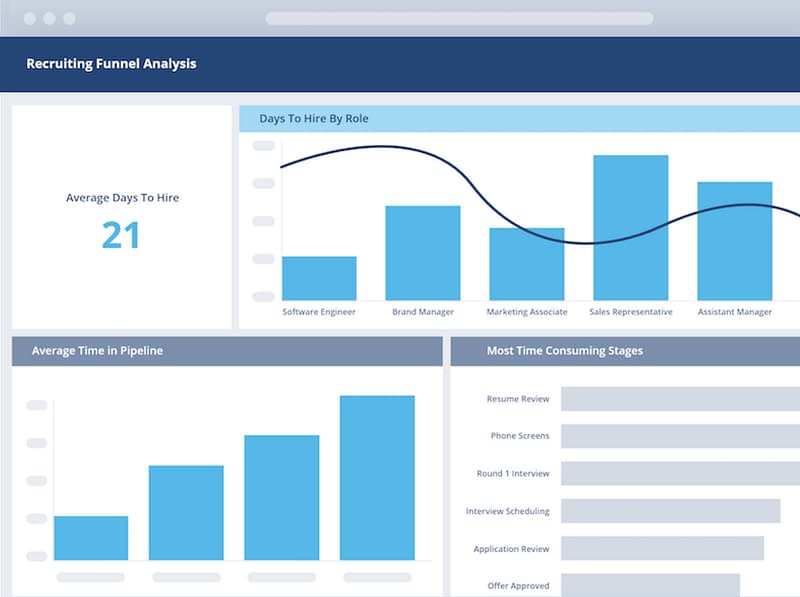Image resolution: width=800 pixels, height=597 pixels.
Task: Click the Recruiting Funnel Analysis title
Action: 111,64
